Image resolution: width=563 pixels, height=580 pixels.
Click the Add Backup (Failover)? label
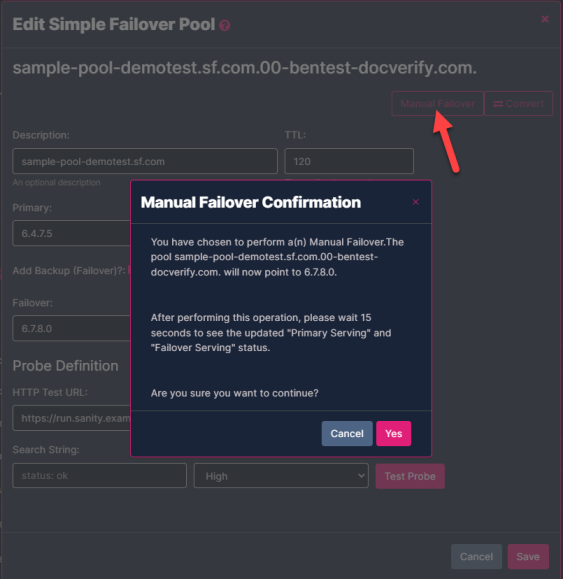coord(69,271)
